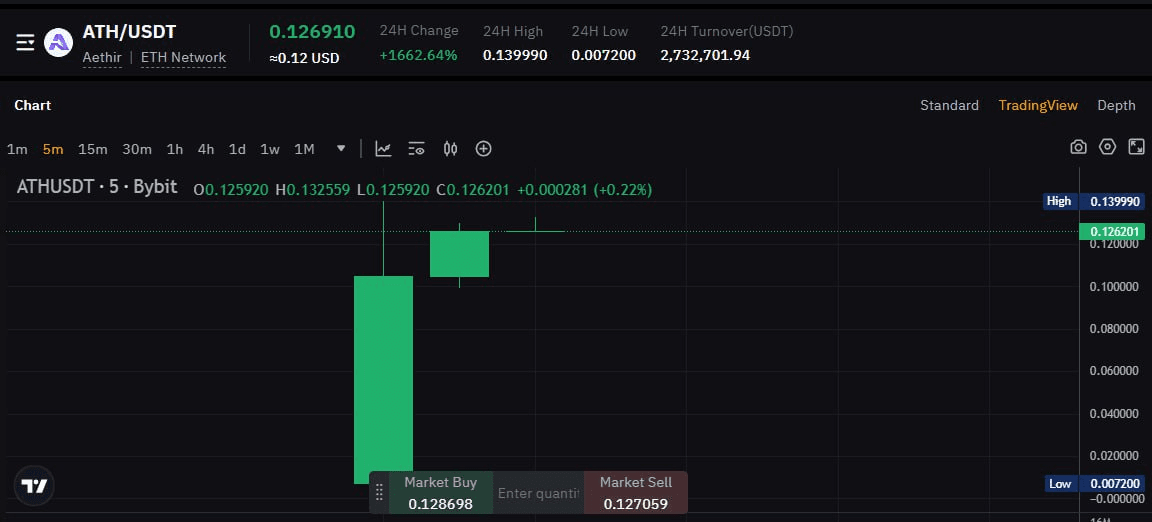Switch to the Standard chart view
Screen dimensions: 1152x522
pos(949,105)
